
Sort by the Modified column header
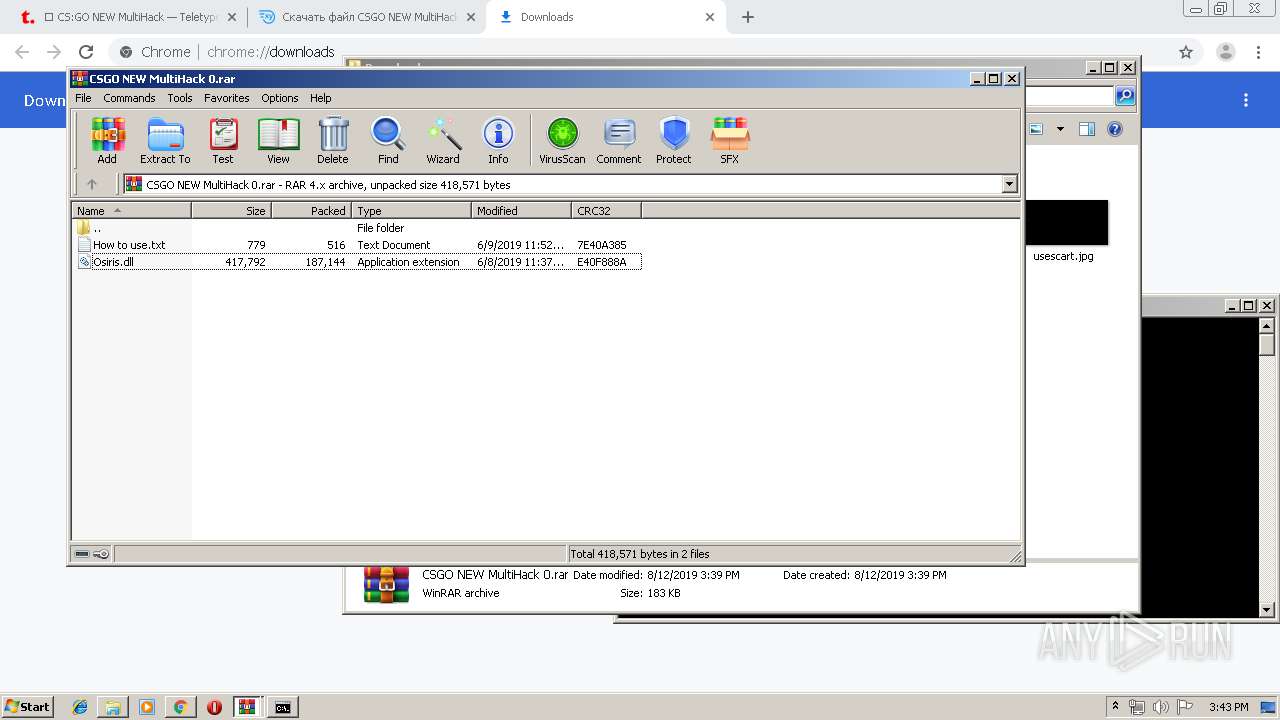(x=521, y=211)
